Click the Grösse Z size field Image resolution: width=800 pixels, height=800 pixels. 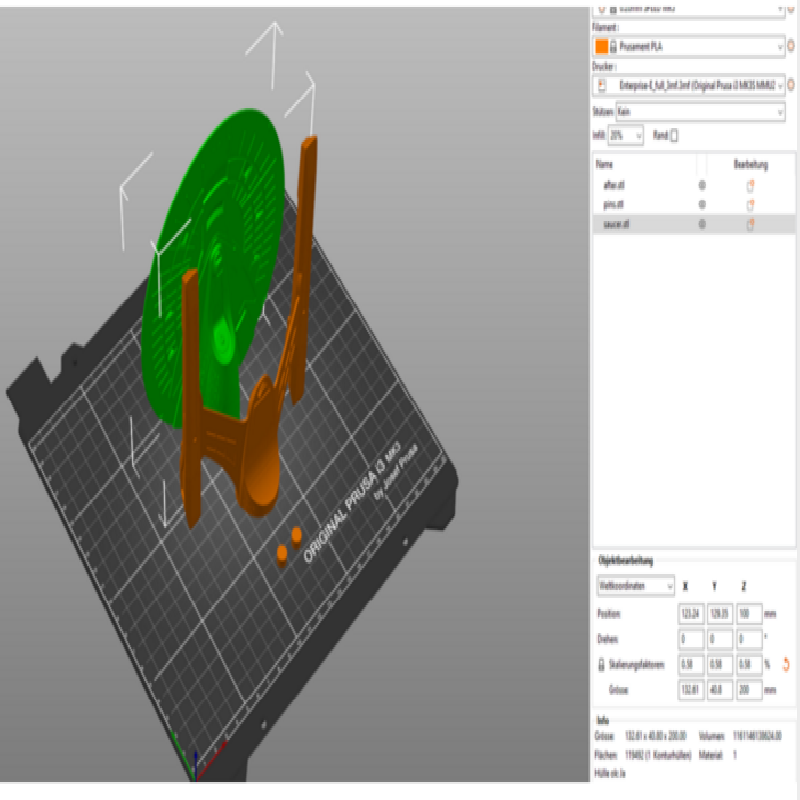tap(749, 690)
